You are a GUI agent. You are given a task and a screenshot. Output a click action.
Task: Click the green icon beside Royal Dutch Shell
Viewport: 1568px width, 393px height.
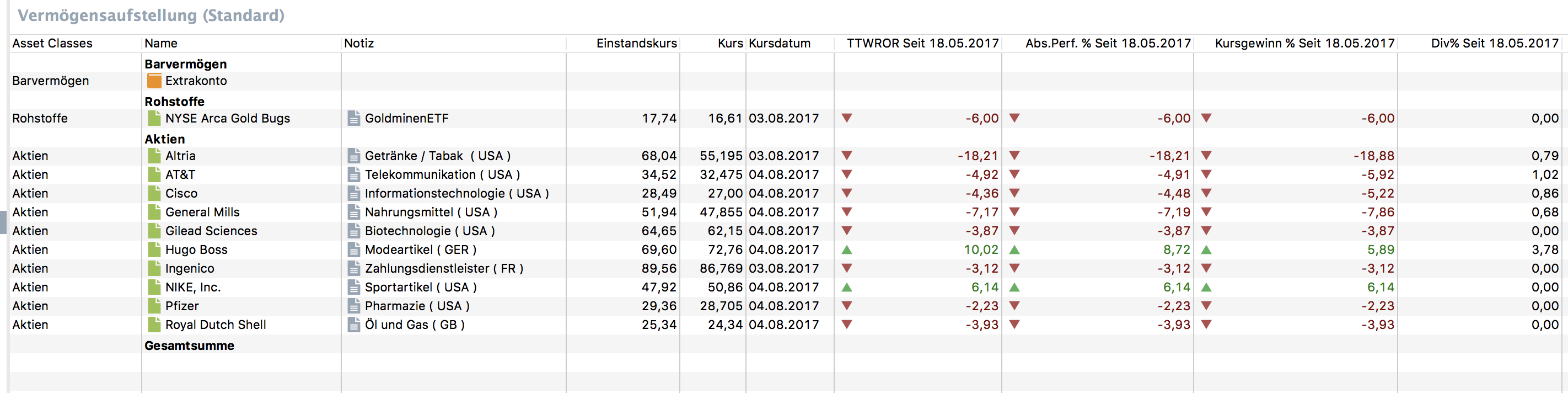(154, 325)
